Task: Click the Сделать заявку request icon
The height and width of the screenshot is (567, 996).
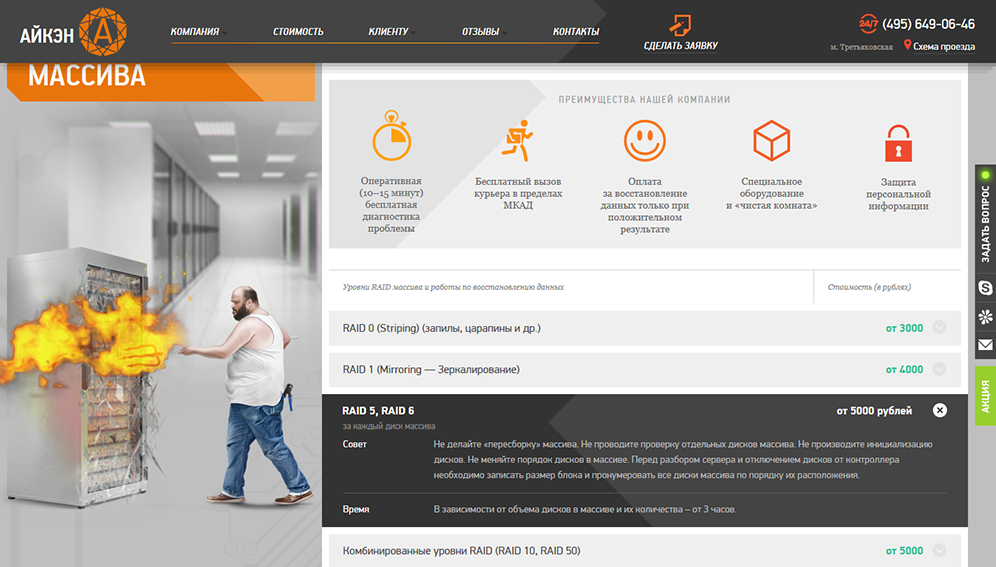Action: pyautogui.click(x=680, y=24)
